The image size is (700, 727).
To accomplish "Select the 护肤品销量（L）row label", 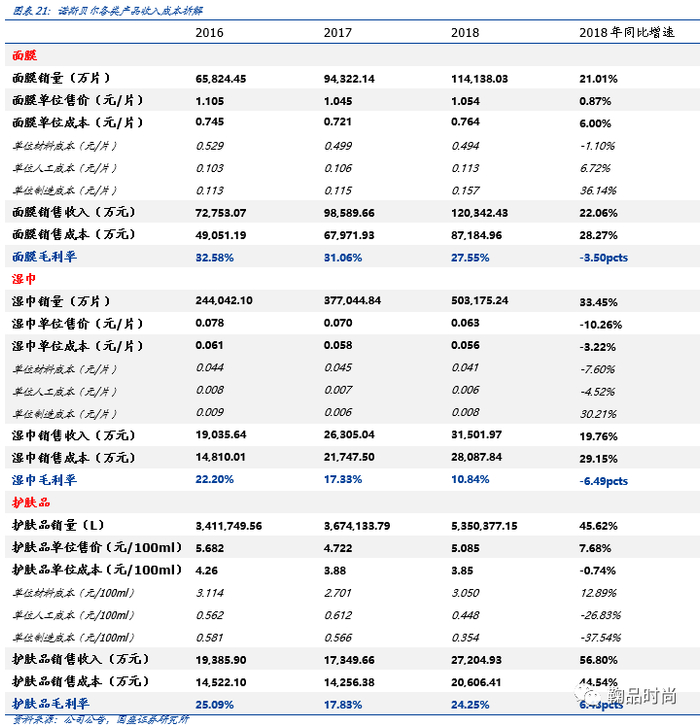I will coord(58,524).
